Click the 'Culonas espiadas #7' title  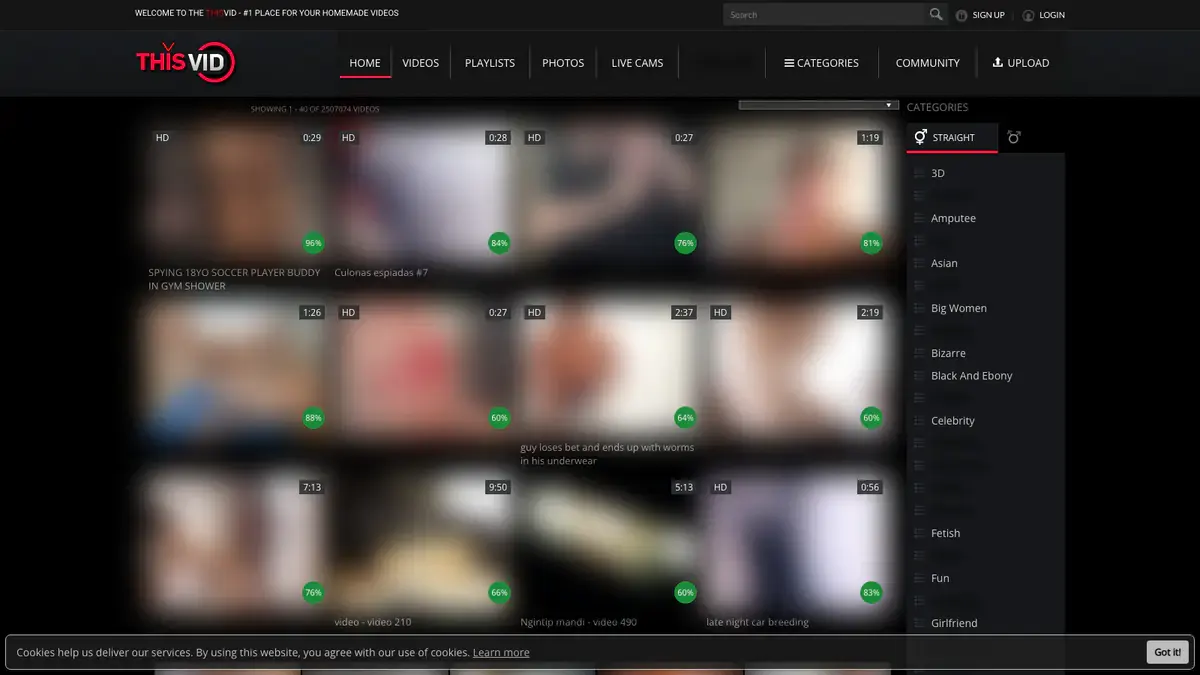[381, 272]
